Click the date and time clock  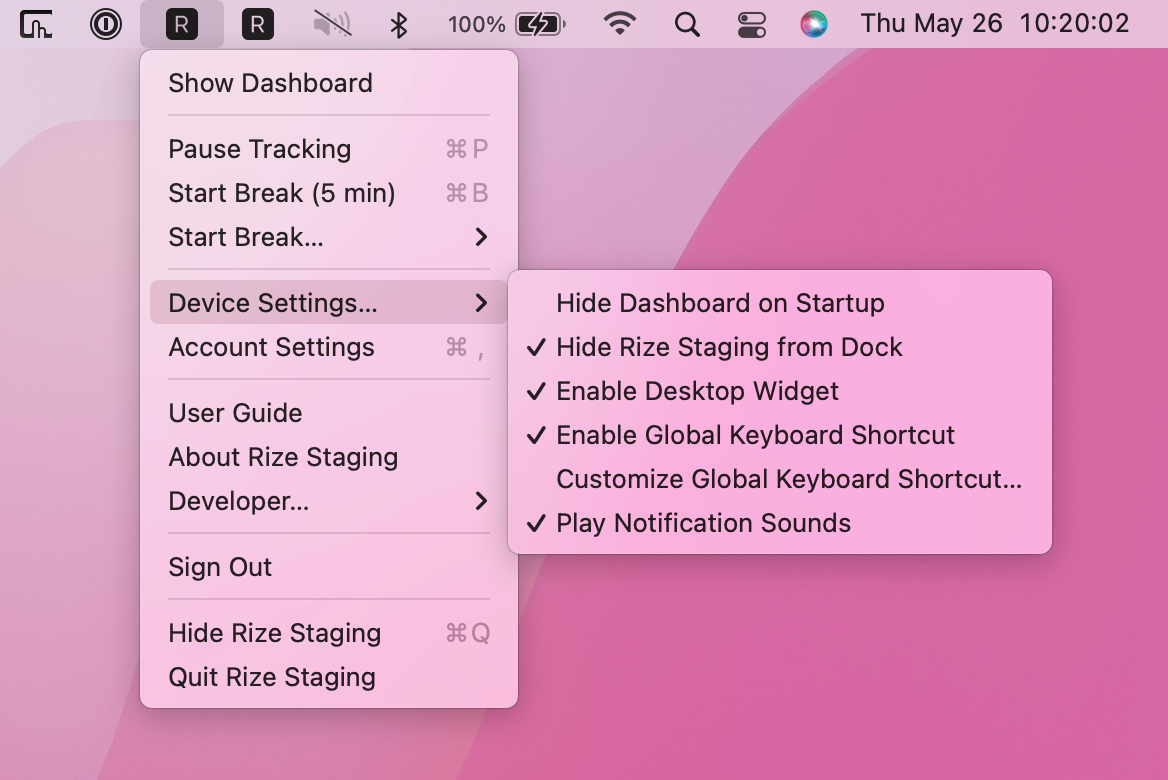point(995,23)
